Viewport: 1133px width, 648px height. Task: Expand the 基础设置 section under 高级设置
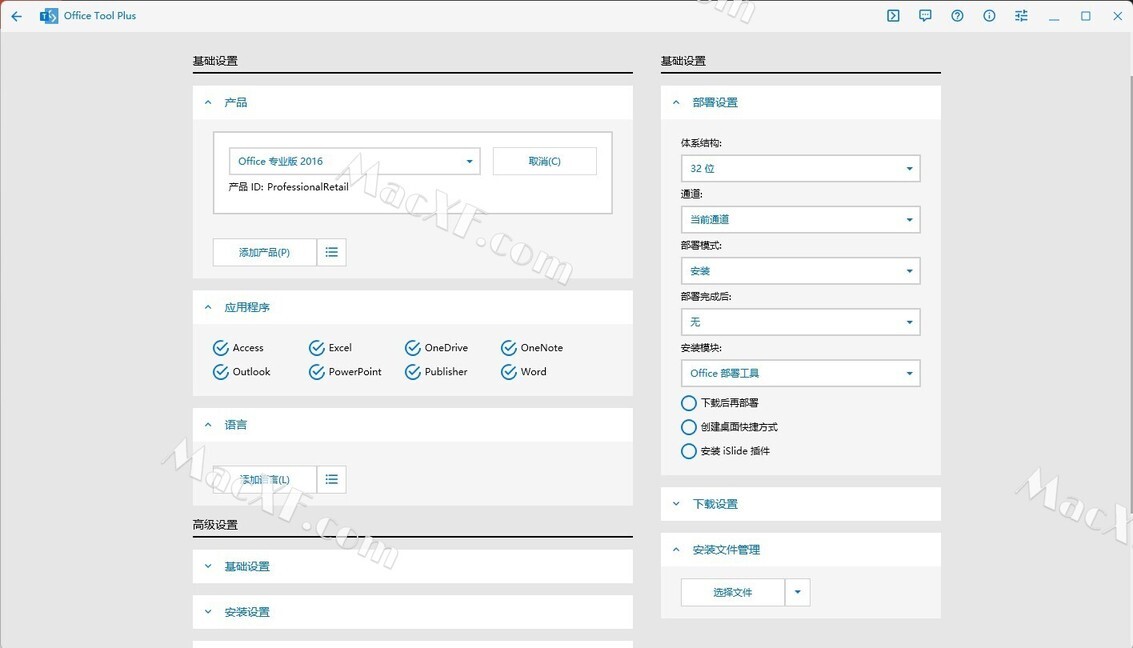tap(413, 566)
